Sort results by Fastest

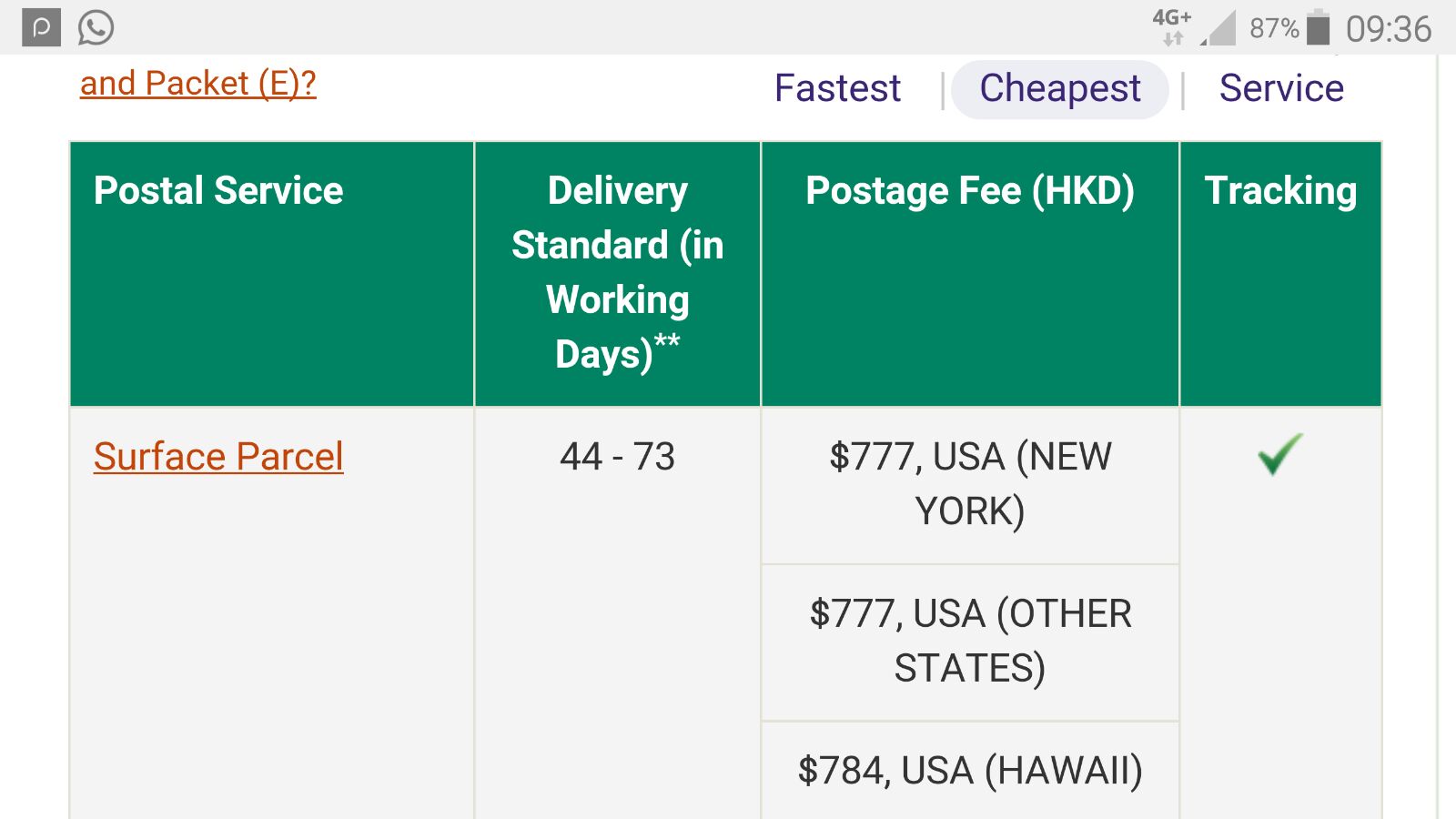[837, 88]
